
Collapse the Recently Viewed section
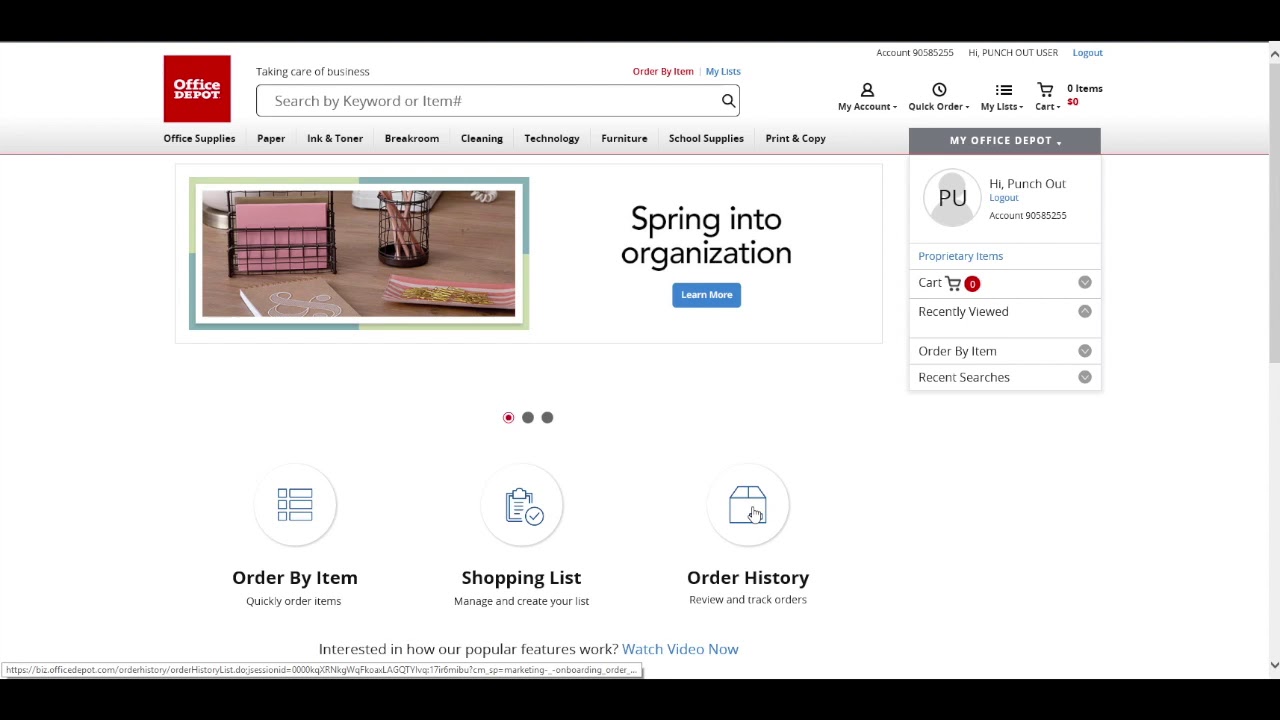pos(1085,311)
